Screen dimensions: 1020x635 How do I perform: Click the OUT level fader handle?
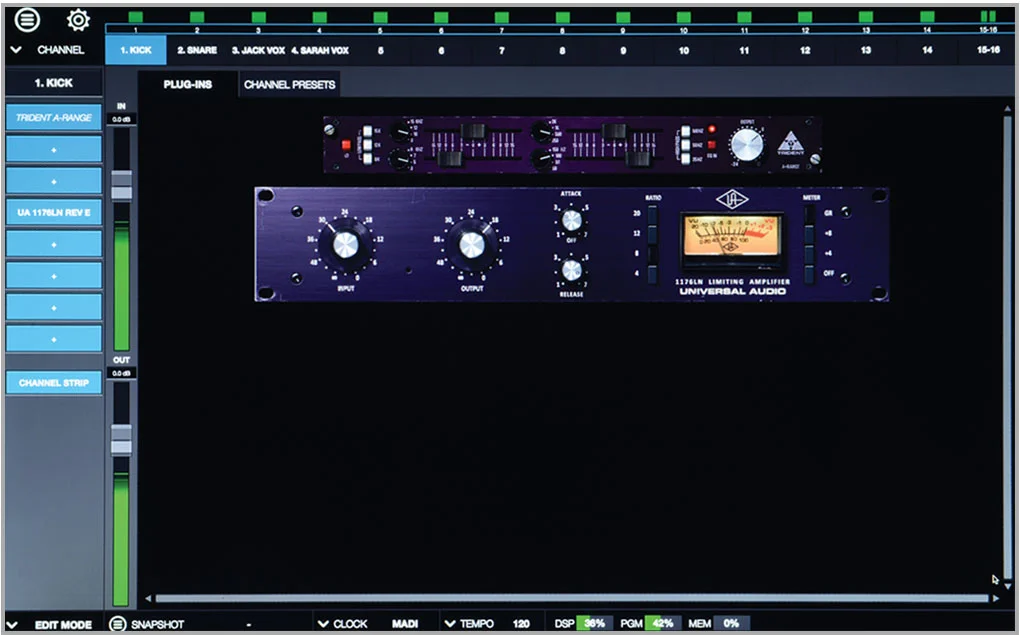[122, 439]
